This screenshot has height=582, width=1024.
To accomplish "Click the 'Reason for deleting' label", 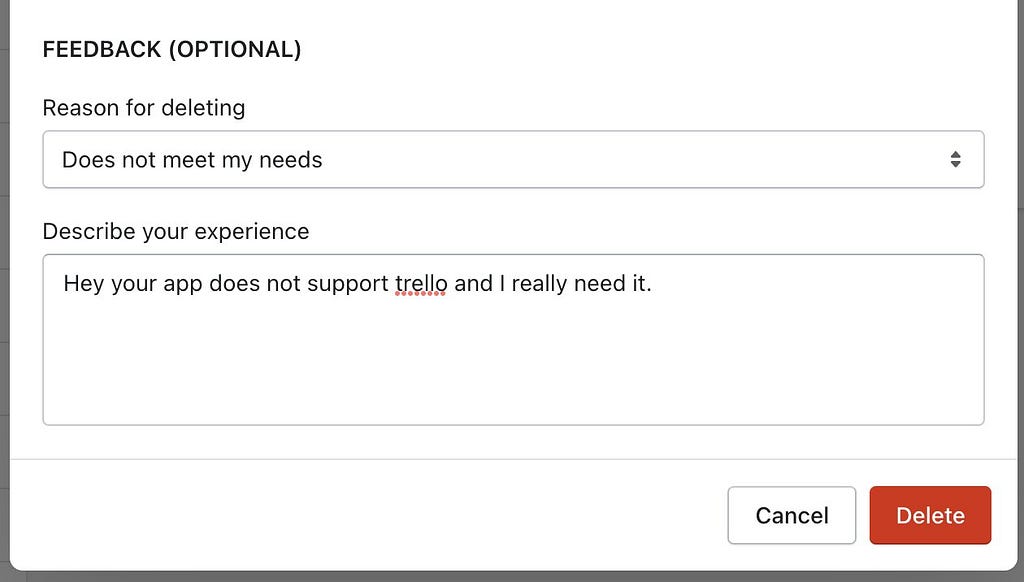I will coord(144,108).
